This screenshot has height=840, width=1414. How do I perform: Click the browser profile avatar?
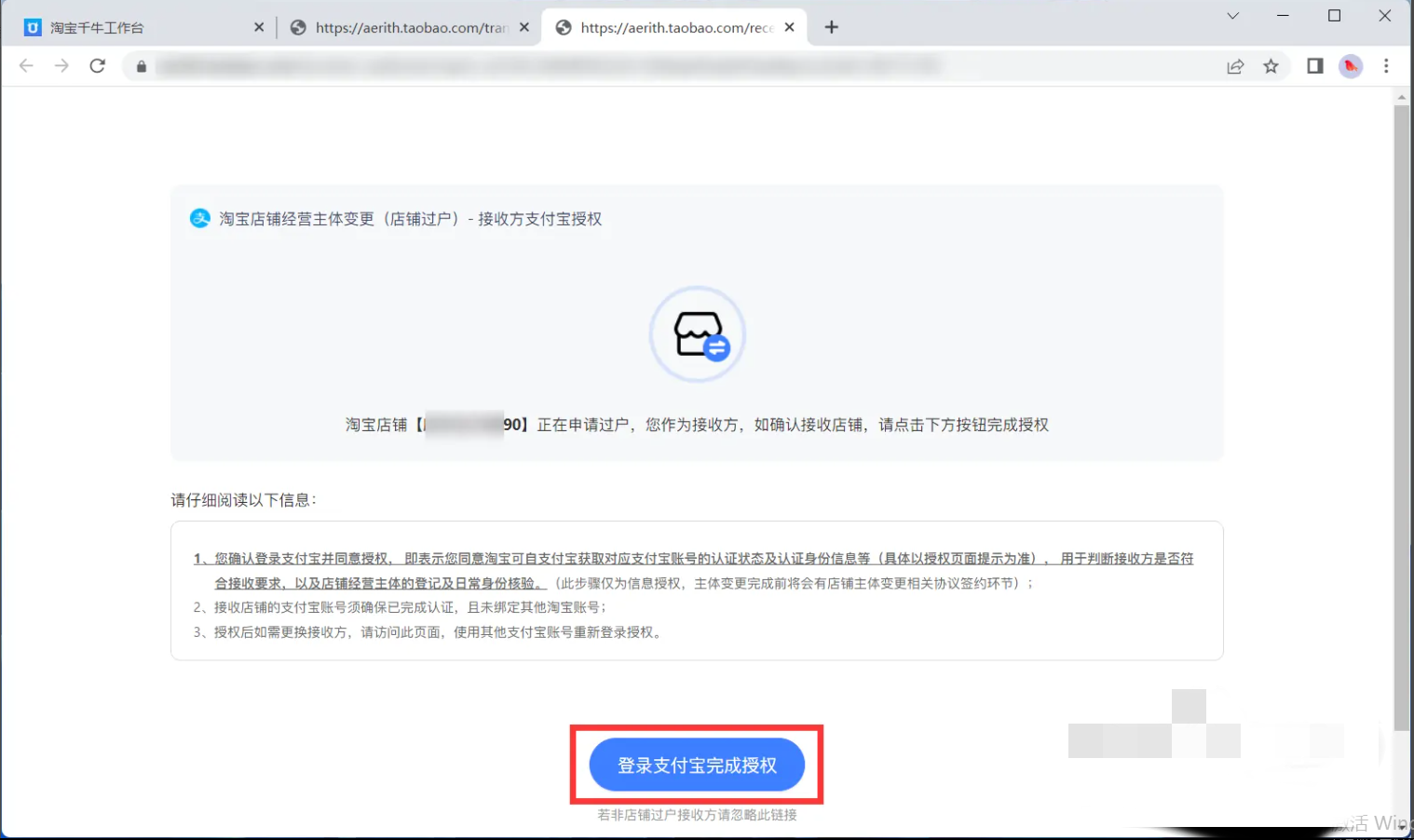click(1350, 66)
